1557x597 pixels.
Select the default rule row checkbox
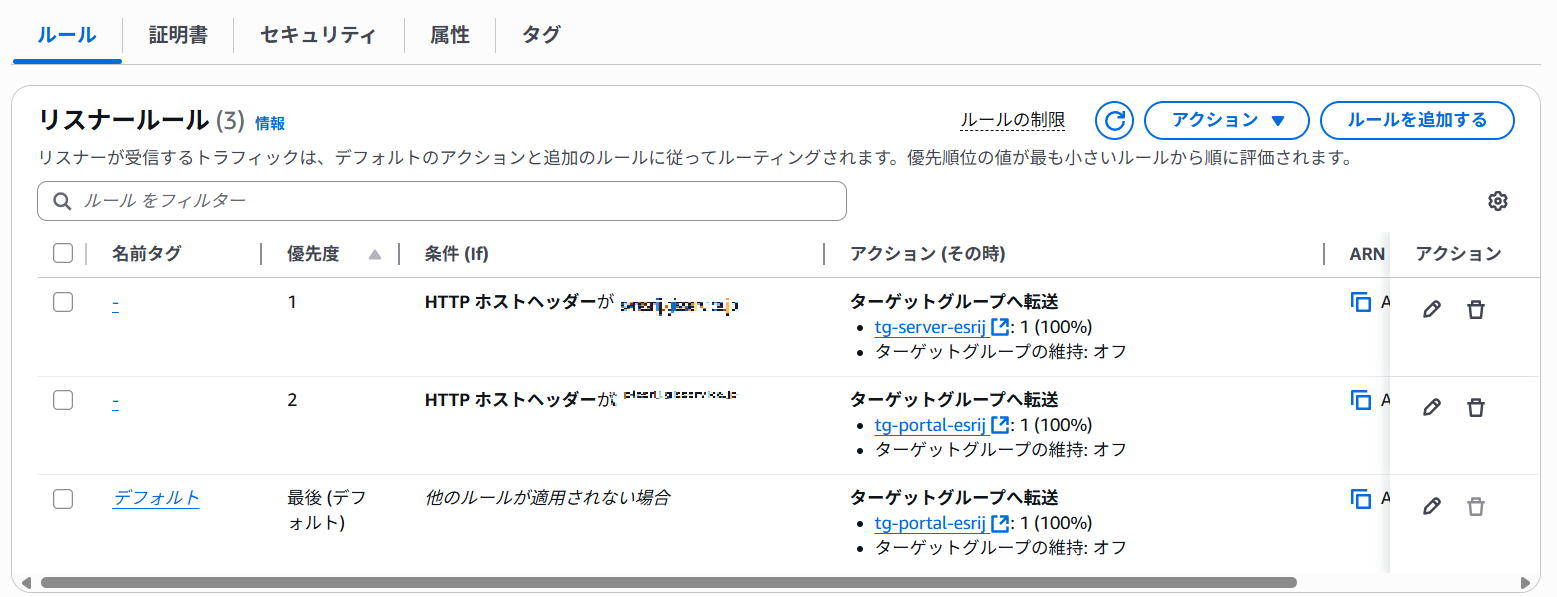[63, 498]
